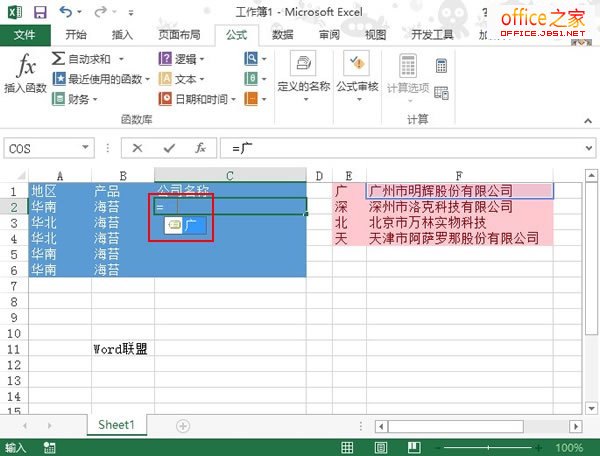
Task: Switch to Page Break Preview icon
Action: (414, 447)
